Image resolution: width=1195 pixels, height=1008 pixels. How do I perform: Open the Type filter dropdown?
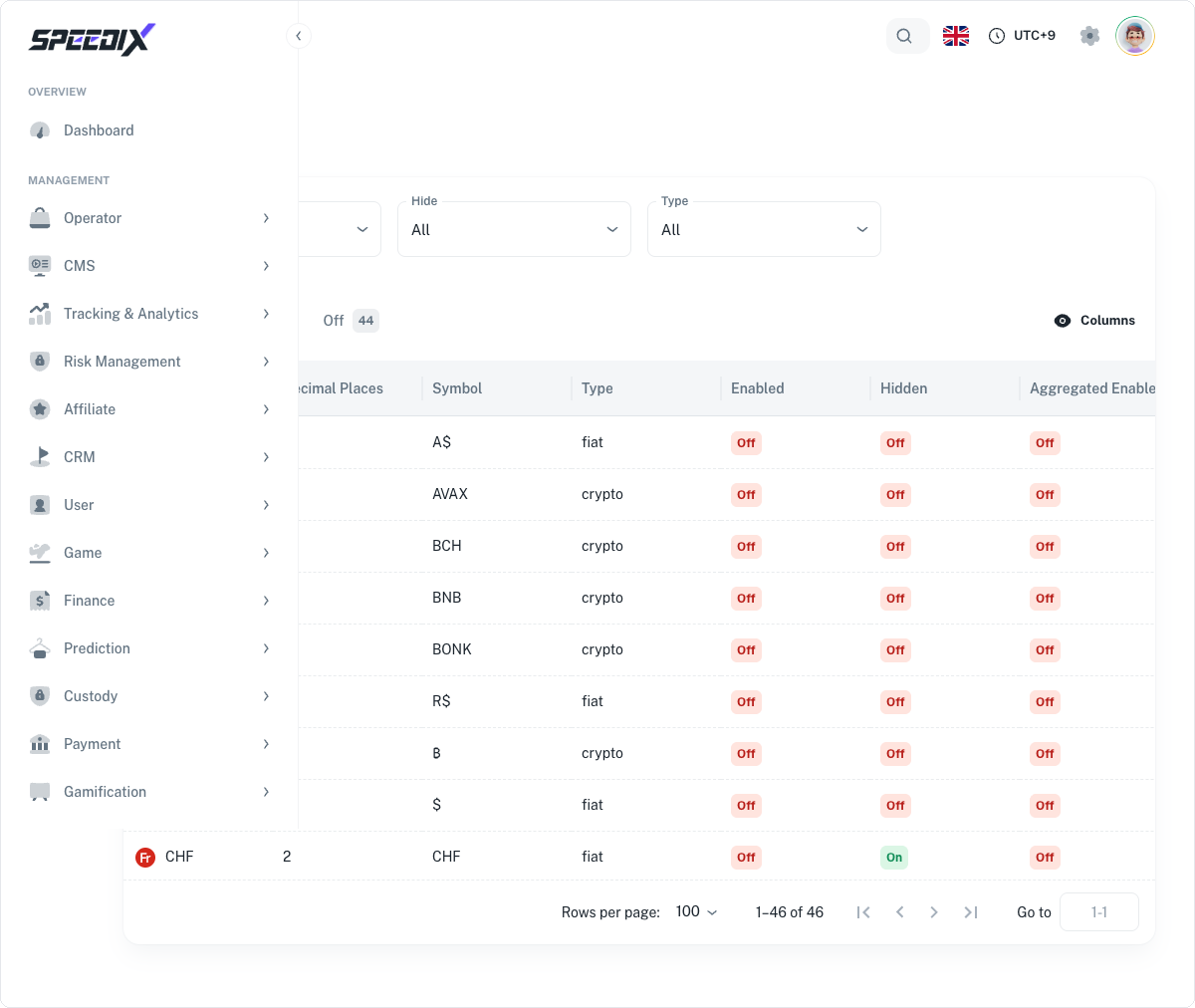coord(764,229)
